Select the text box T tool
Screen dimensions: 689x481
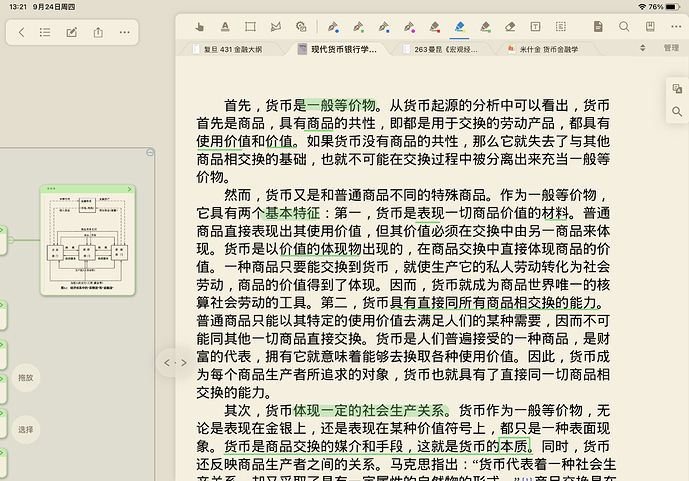[x=535, y=27]
